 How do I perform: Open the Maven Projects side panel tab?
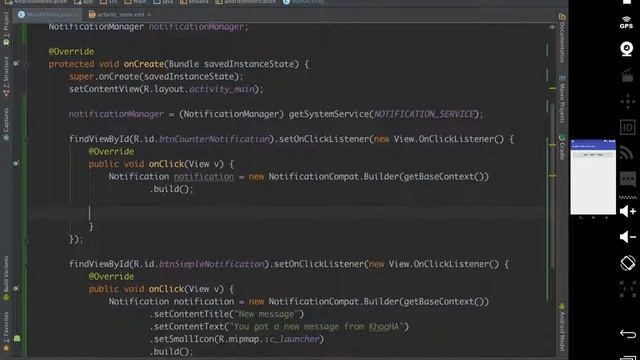point(562,99)
